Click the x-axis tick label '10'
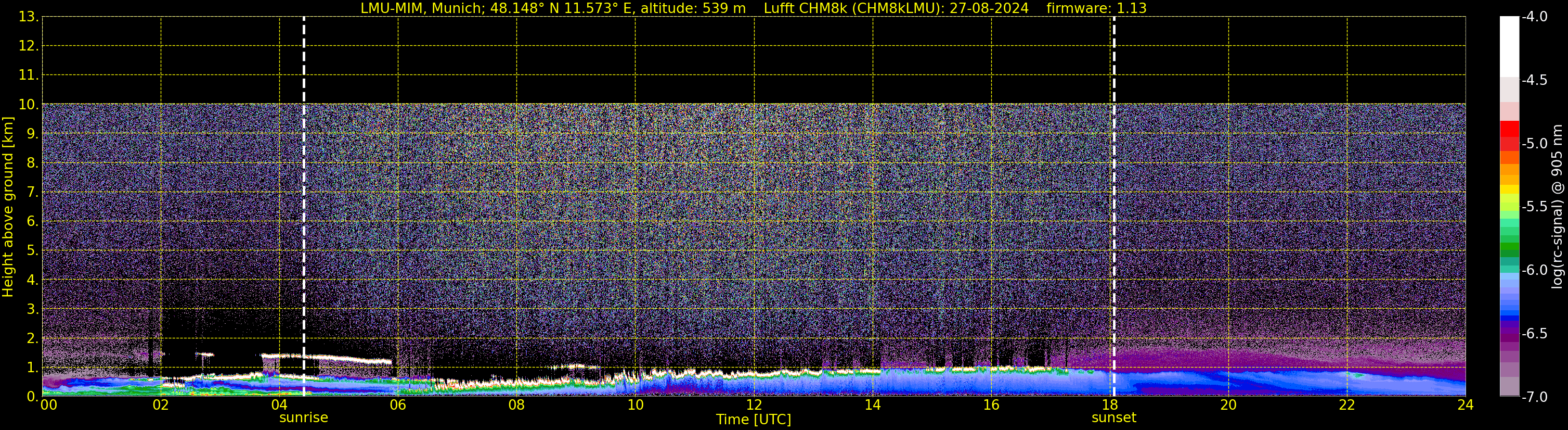 pyautogui.click(x=636, y=405)
